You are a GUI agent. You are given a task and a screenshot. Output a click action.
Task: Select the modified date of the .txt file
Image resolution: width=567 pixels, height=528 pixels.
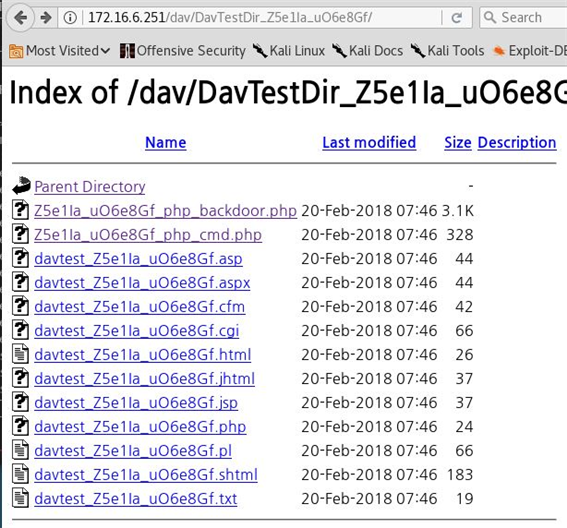pyautogui.click(x=369, y=498)
